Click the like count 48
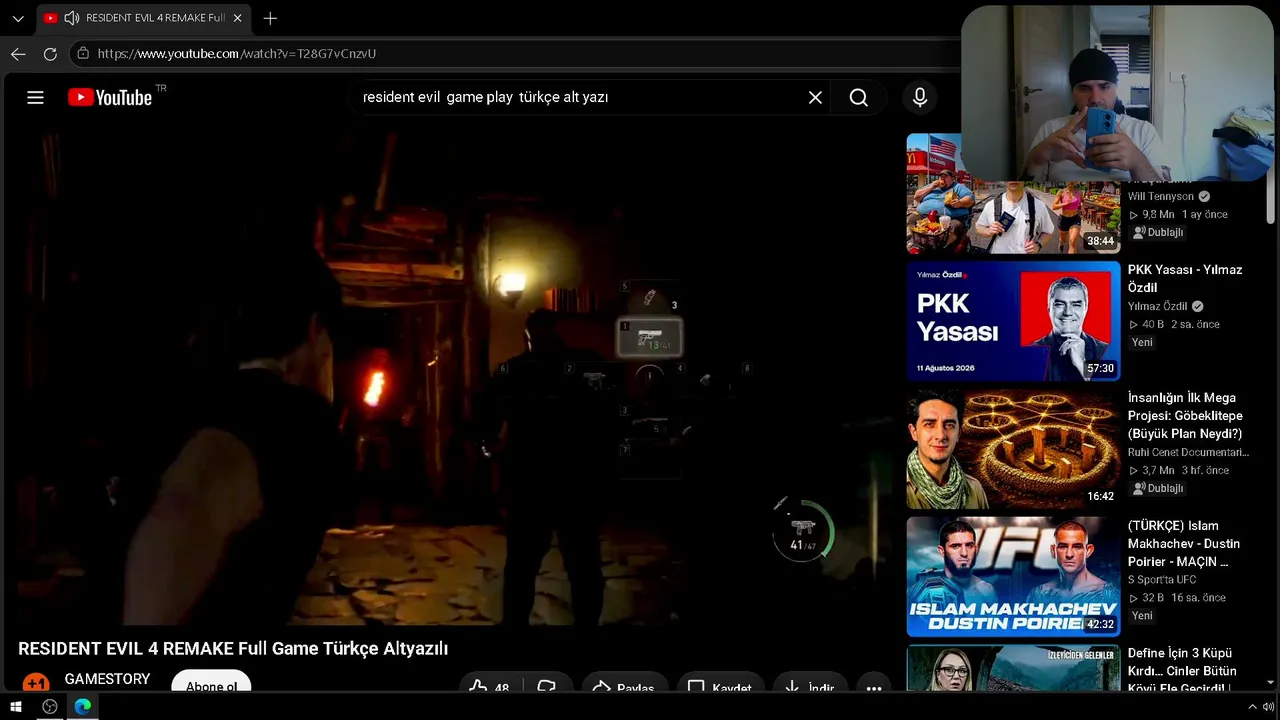This screenshot has width=1280, height=720. pyautogui.click(x=502, y=688)
